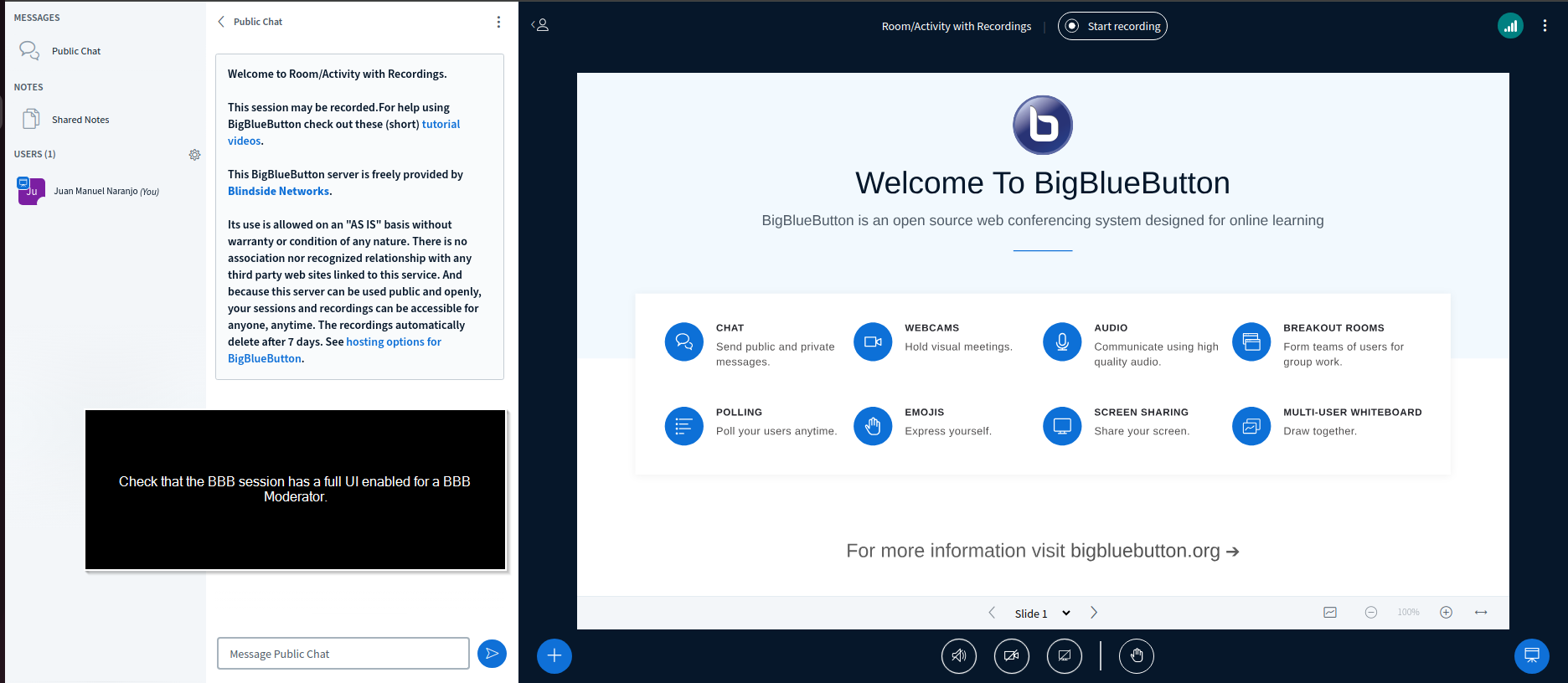Toggle the user list panel icon
The image size is (1568, 683).
point(540,25)
